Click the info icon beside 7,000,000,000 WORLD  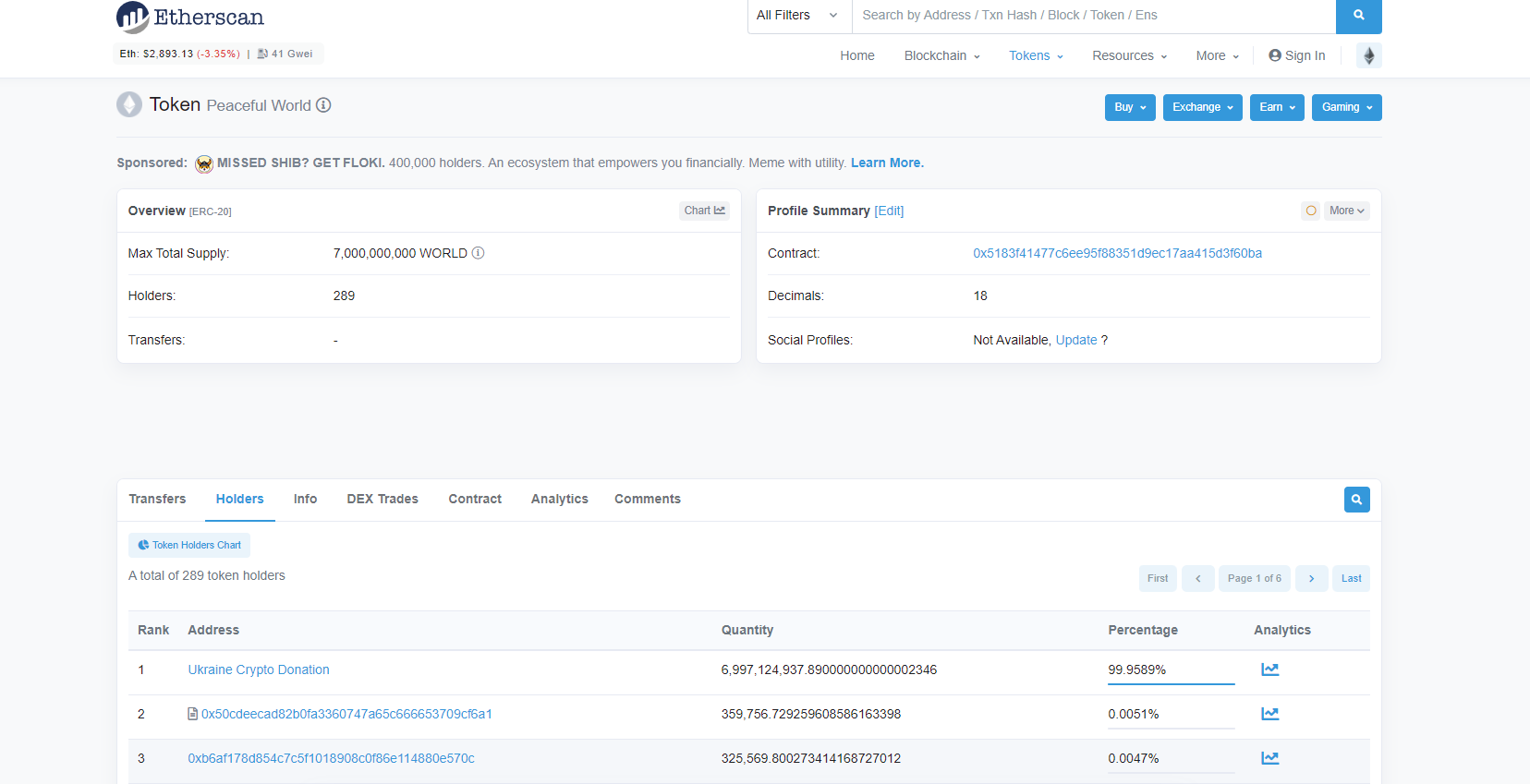478,253
